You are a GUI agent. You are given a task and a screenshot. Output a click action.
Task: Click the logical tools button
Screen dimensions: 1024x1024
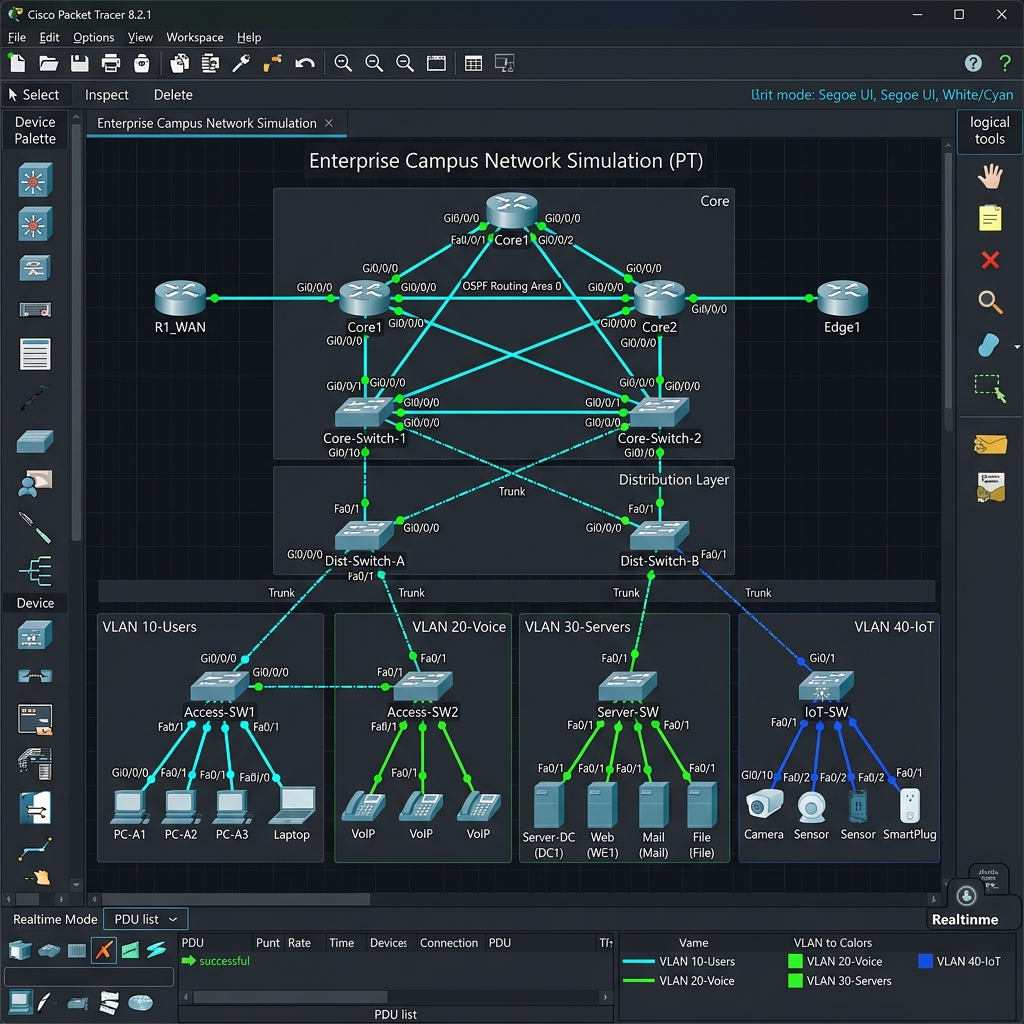[x=989, y=131]
